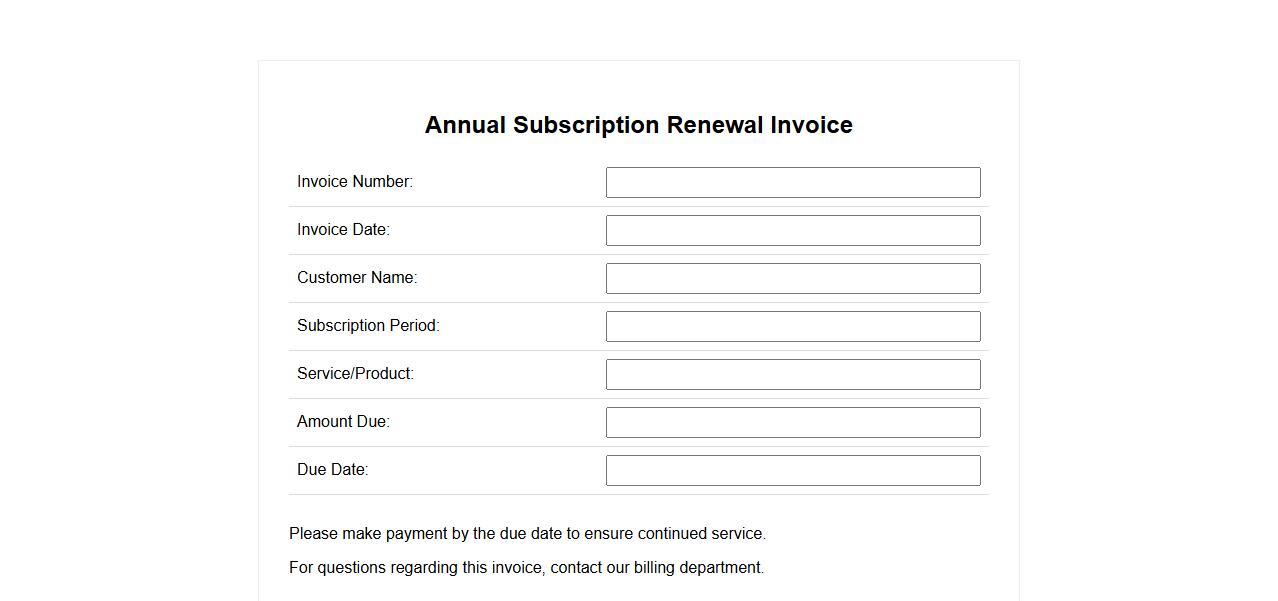Click the 'Due Date:' field label
Screen dimensions: 1278x601
tap(332, 470)
